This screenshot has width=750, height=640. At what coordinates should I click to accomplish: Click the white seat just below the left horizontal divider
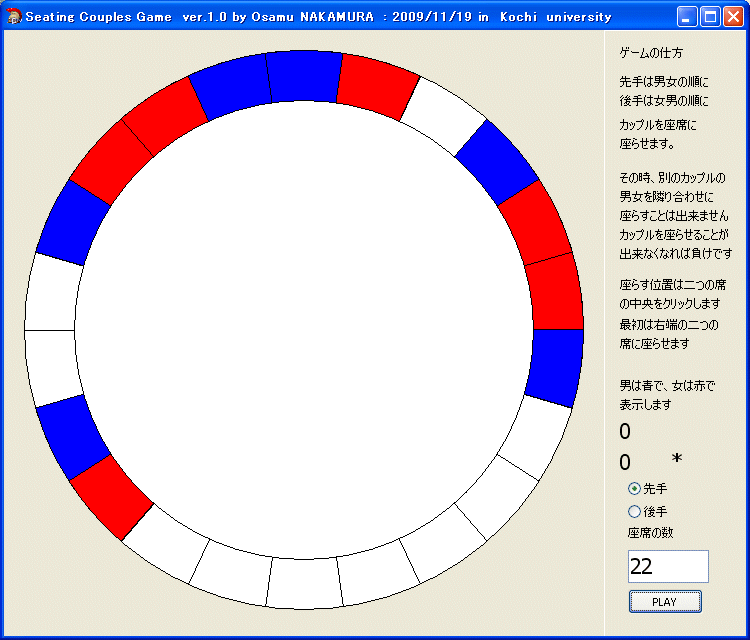(52, 366)
